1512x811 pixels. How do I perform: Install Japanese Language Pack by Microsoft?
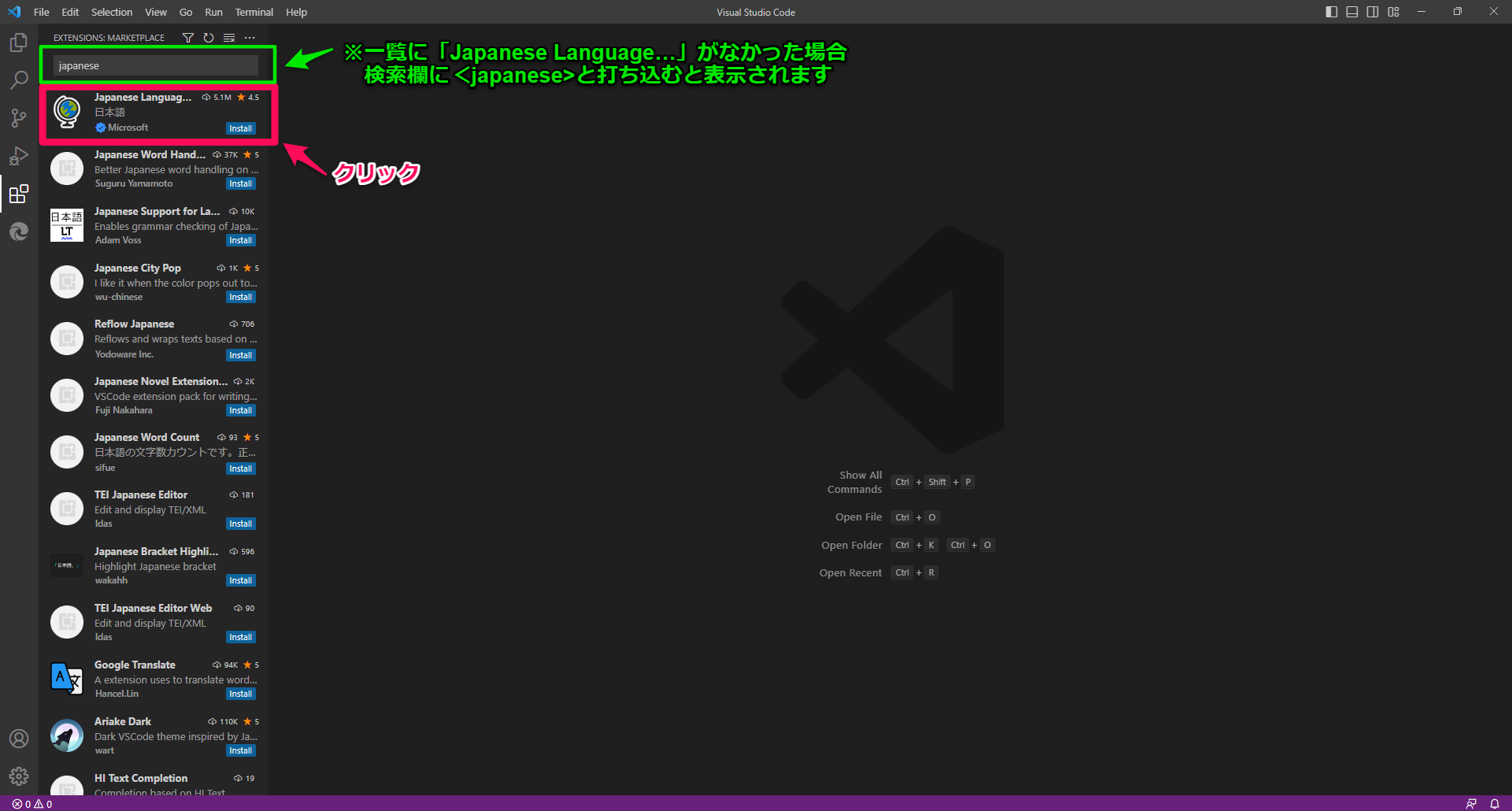coord(241,128)
